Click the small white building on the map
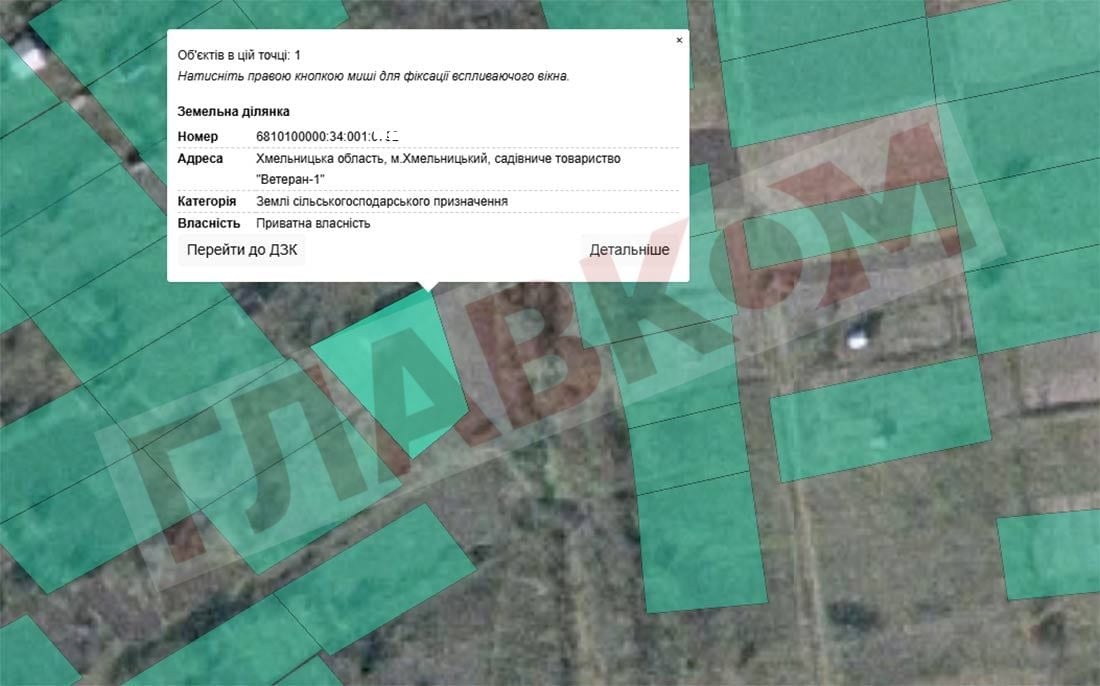Viewport: 1100px width, 686px height. coord(857,338)
